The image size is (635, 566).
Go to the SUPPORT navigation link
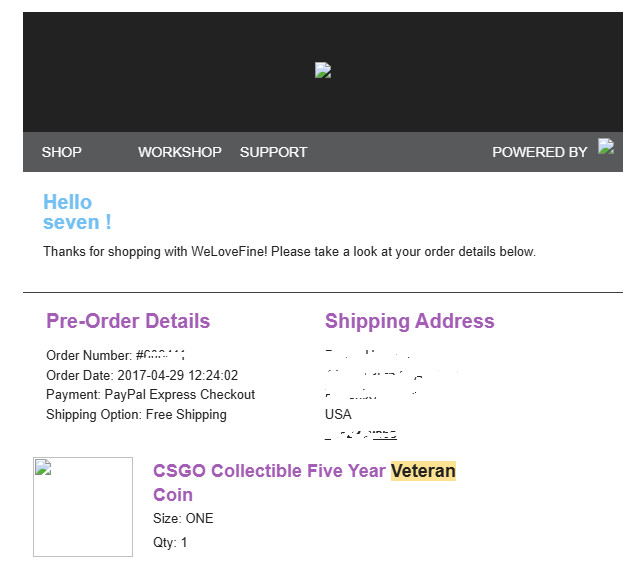[273, 152]
